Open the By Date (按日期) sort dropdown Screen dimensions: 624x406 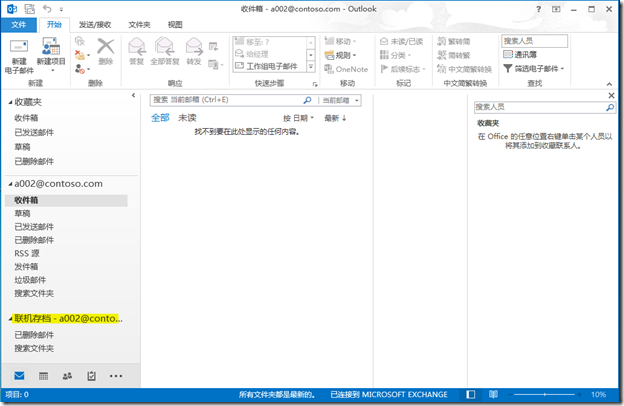298,118
